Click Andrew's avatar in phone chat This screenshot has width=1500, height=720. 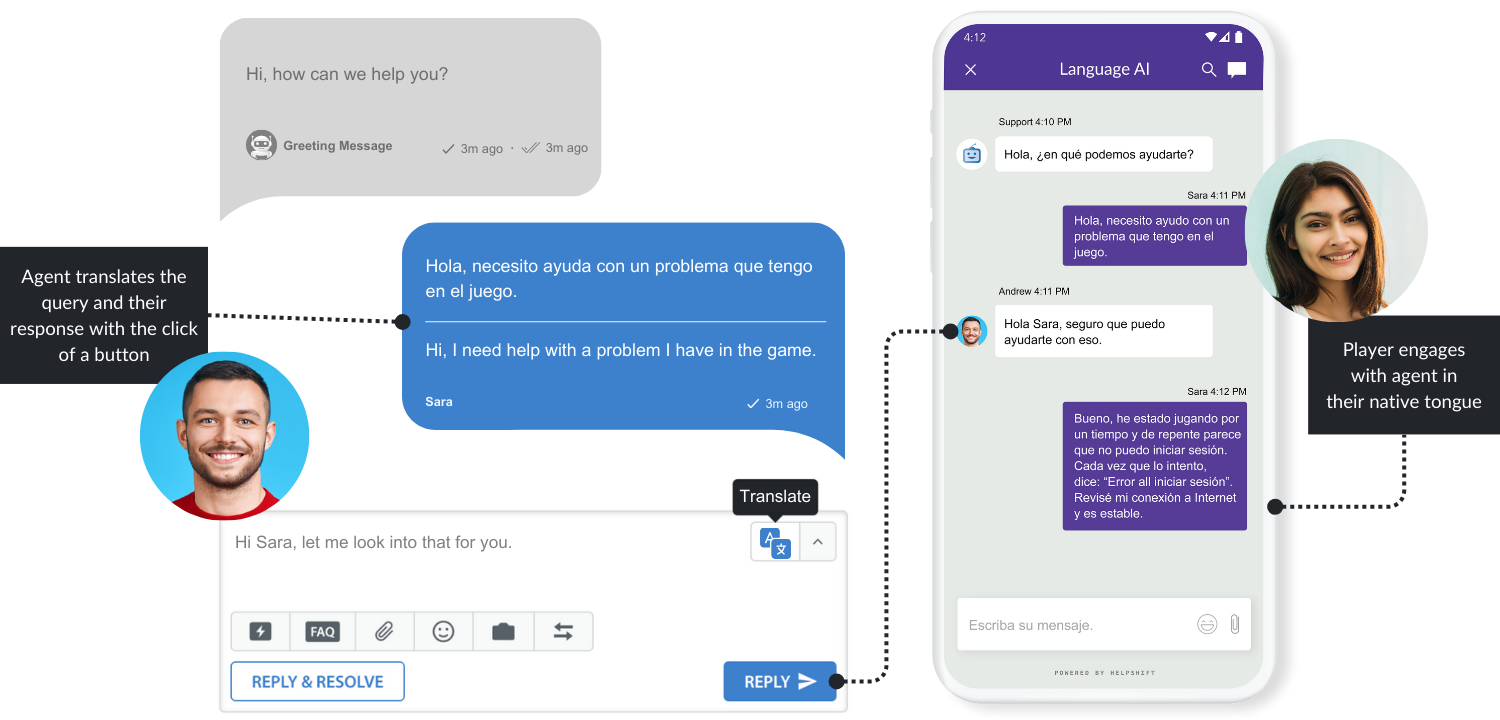pos(972,331)
